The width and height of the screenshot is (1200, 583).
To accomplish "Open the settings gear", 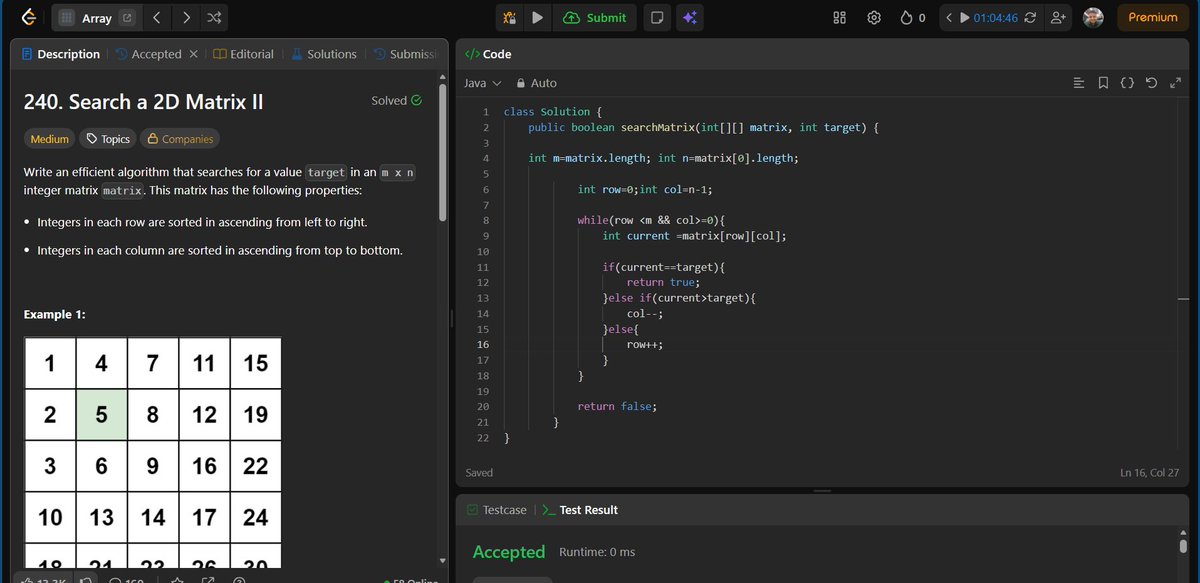I will [x=874, y=18].
